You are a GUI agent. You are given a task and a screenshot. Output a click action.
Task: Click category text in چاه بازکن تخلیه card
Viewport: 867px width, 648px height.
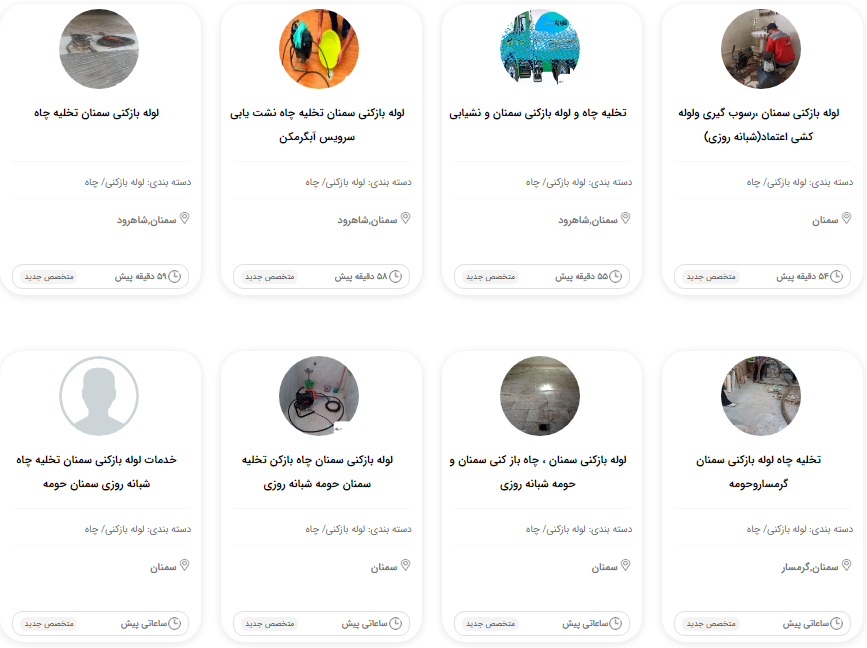[358, 529]
